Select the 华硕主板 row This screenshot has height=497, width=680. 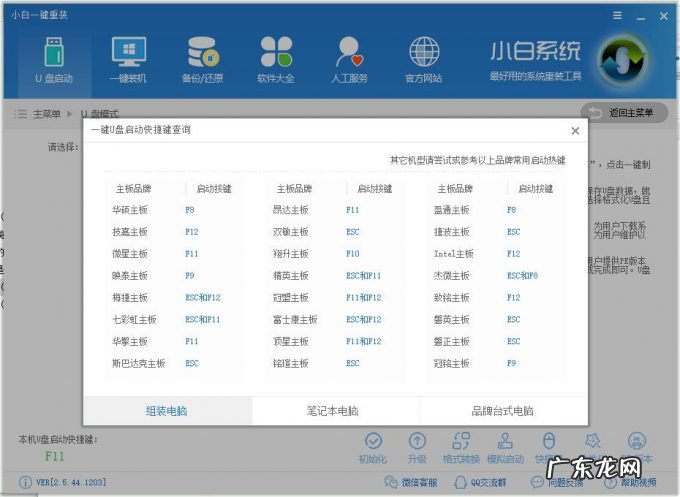(173, 210)
